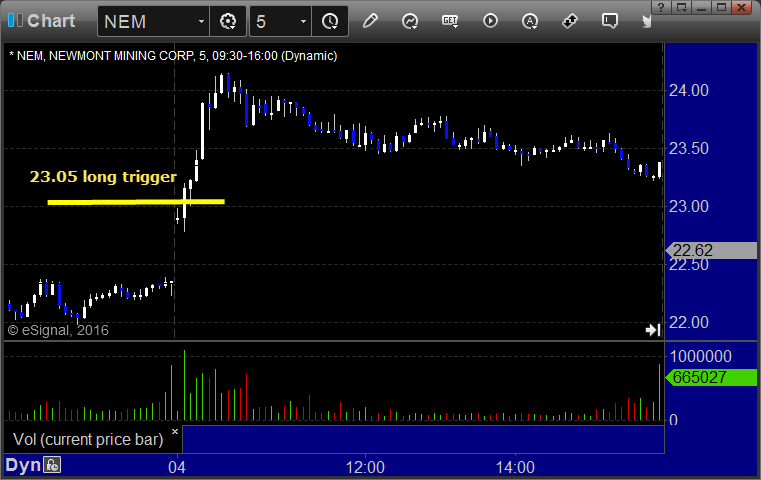This screenshot has height=480, width=761.
Task: Click the Chart window link indicator bars
Action: click(x=15, y=20)
